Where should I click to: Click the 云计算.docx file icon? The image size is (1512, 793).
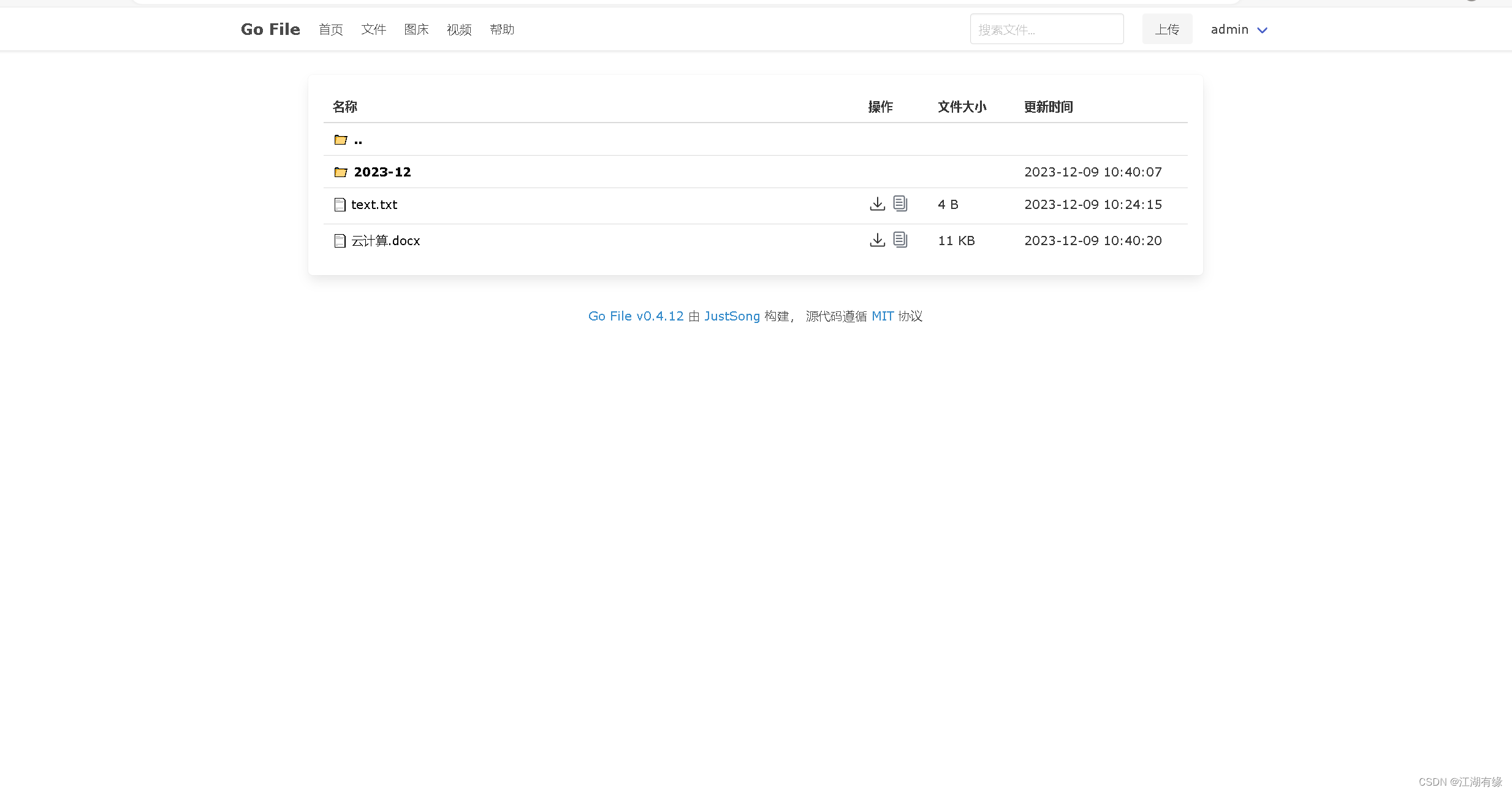click(340, 241)
